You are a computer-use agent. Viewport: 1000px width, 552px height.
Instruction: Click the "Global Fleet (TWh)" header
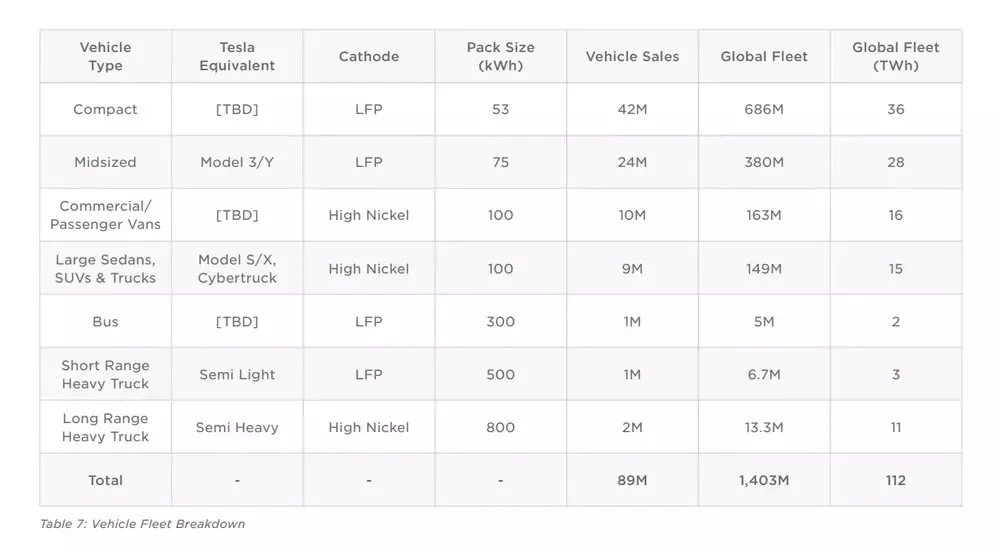coord(895,56)
